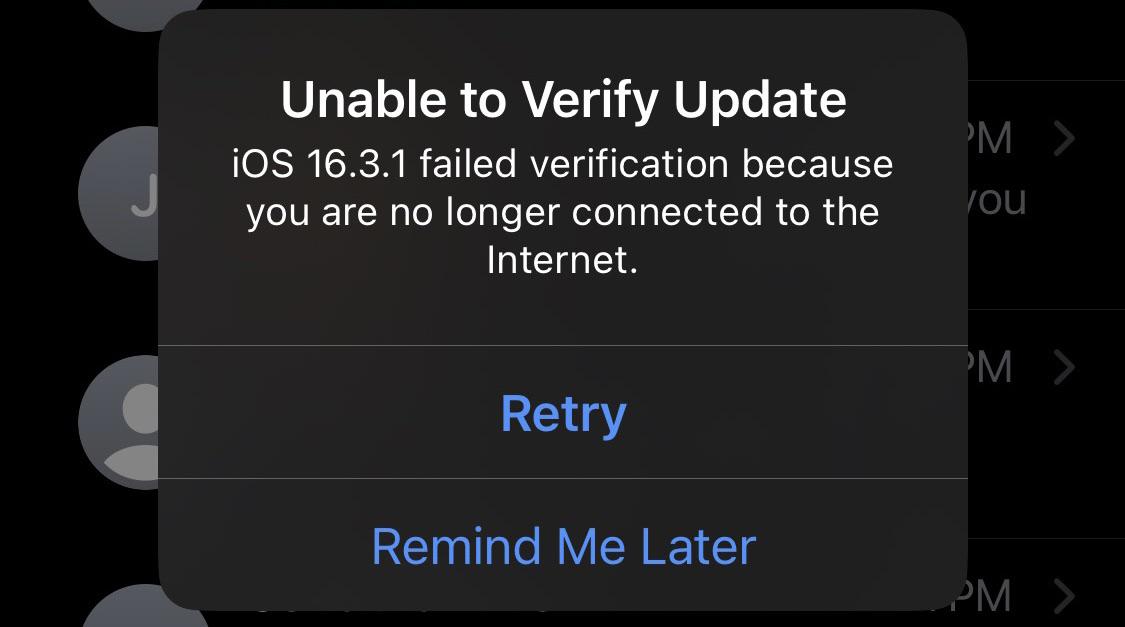Select the partially visible avatar at bottom edge
The image size is (1125, 627).
(x=120, y=606)
